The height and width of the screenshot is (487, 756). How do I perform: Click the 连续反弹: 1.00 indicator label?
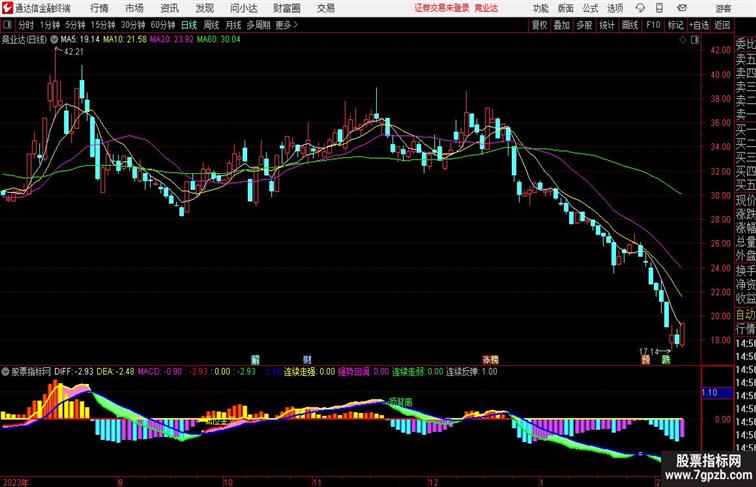click(x=472, y=372)
